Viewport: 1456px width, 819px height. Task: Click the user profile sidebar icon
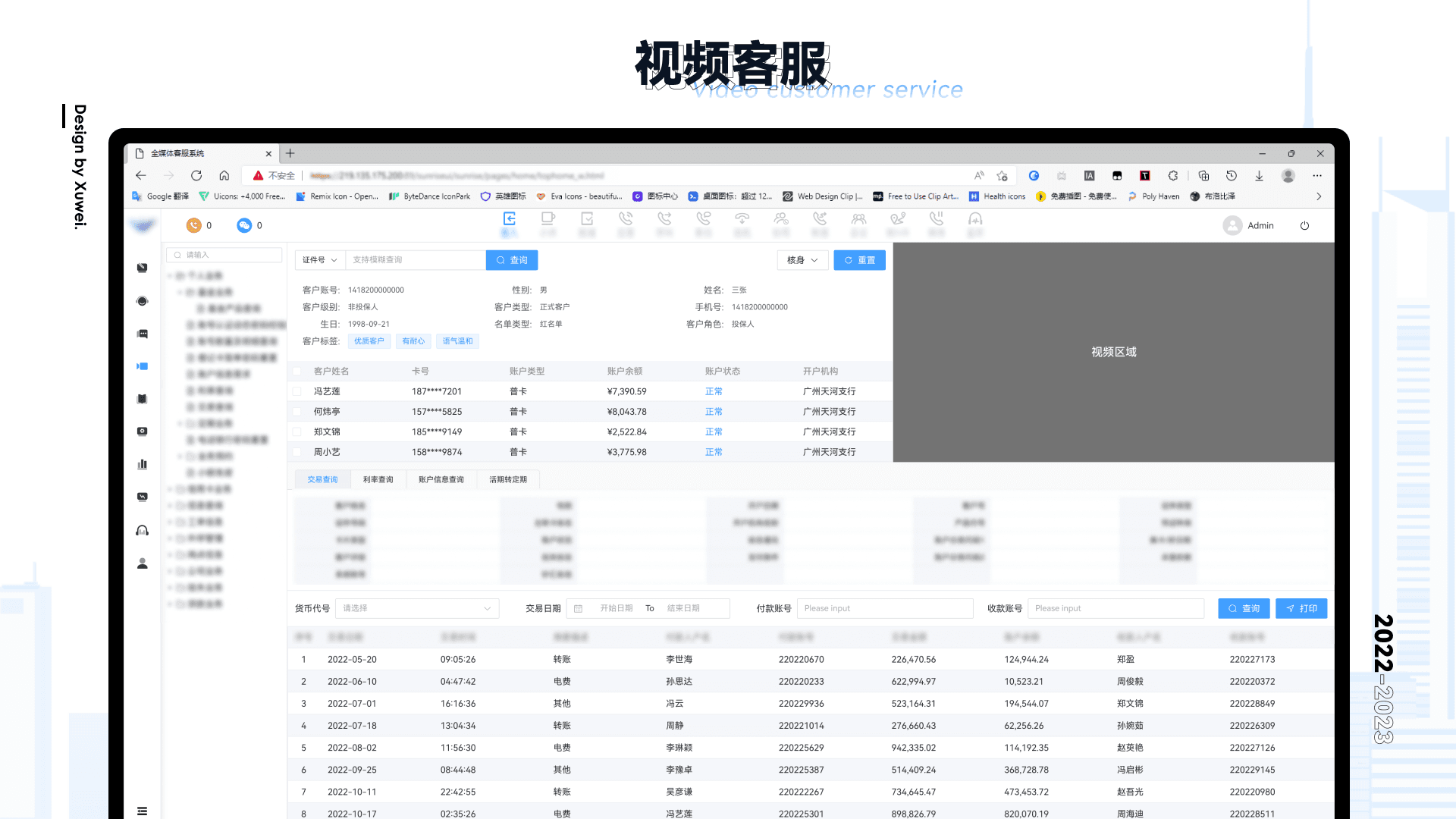point(142,563)
